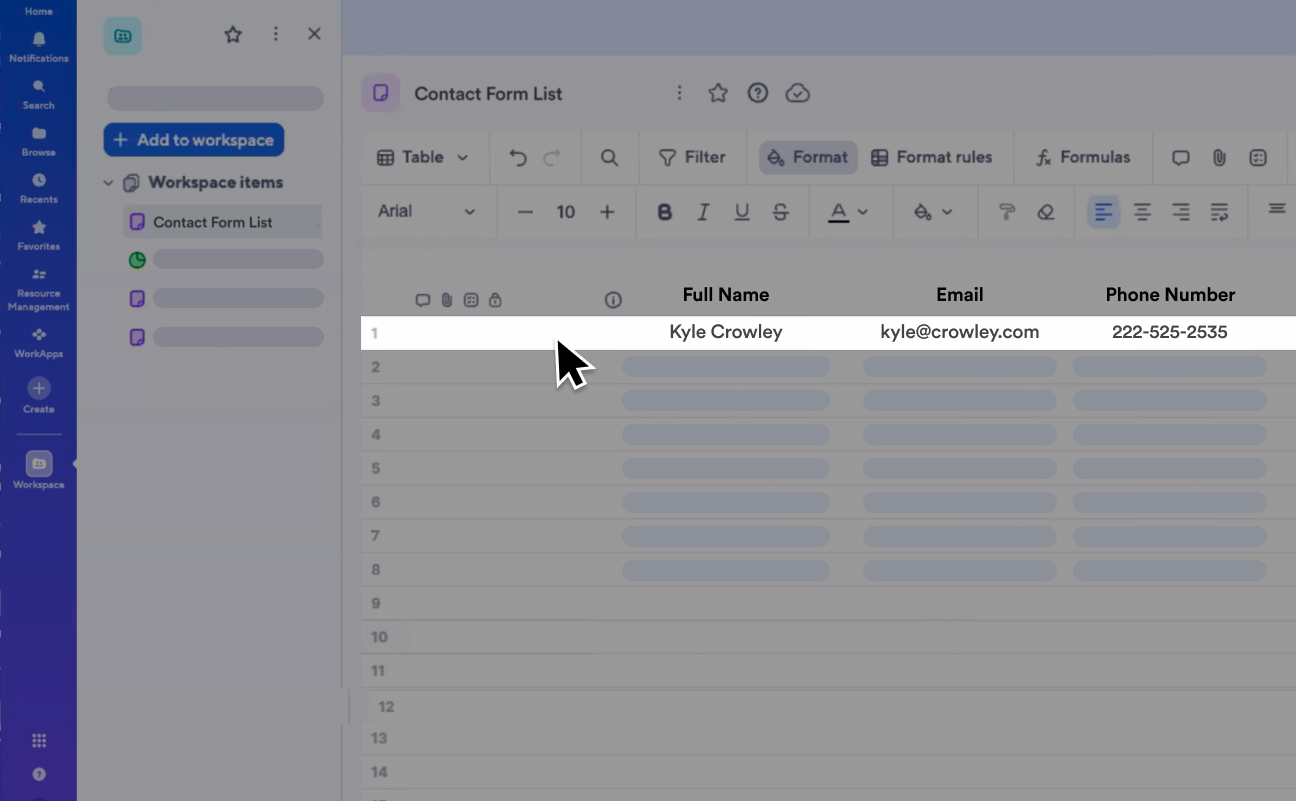
Task: Select the paint format tool
Action: point(1006,212)
